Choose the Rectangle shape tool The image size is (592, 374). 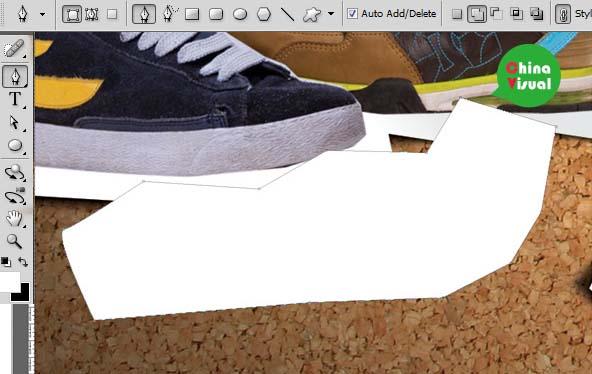(x=192, y=14)
